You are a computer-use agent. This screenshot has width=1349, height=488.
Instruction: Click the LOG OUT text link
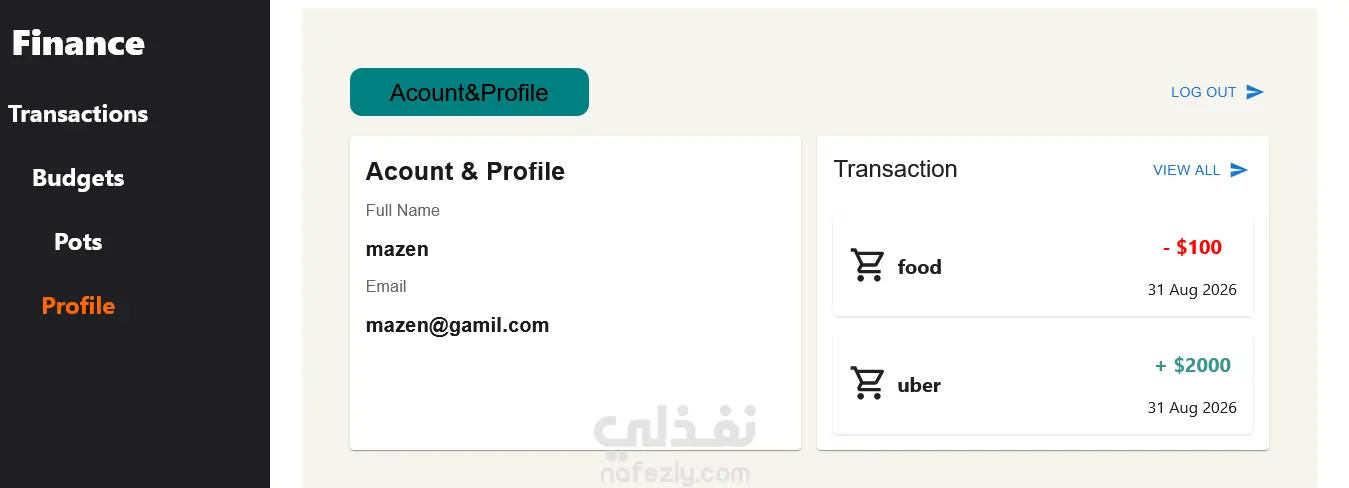1204,92
